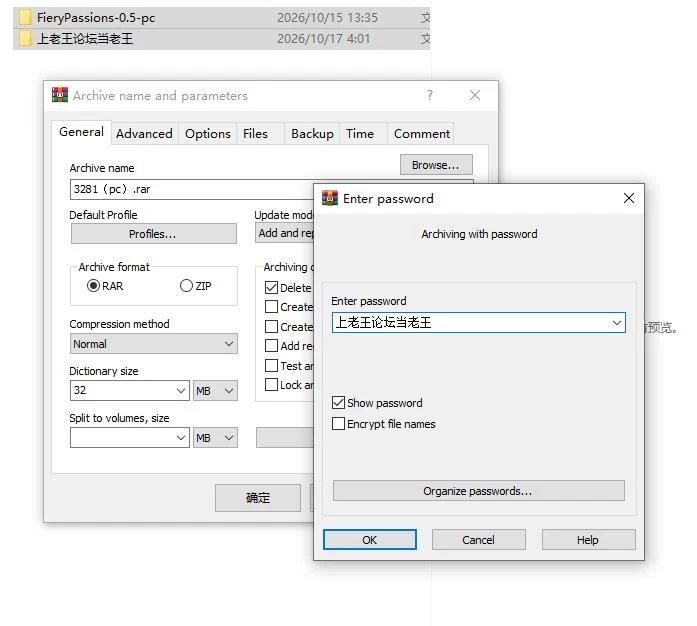The image size is (697, 626).
Task: Close the Enter password dialog
Action: click(x=629, y=198)
